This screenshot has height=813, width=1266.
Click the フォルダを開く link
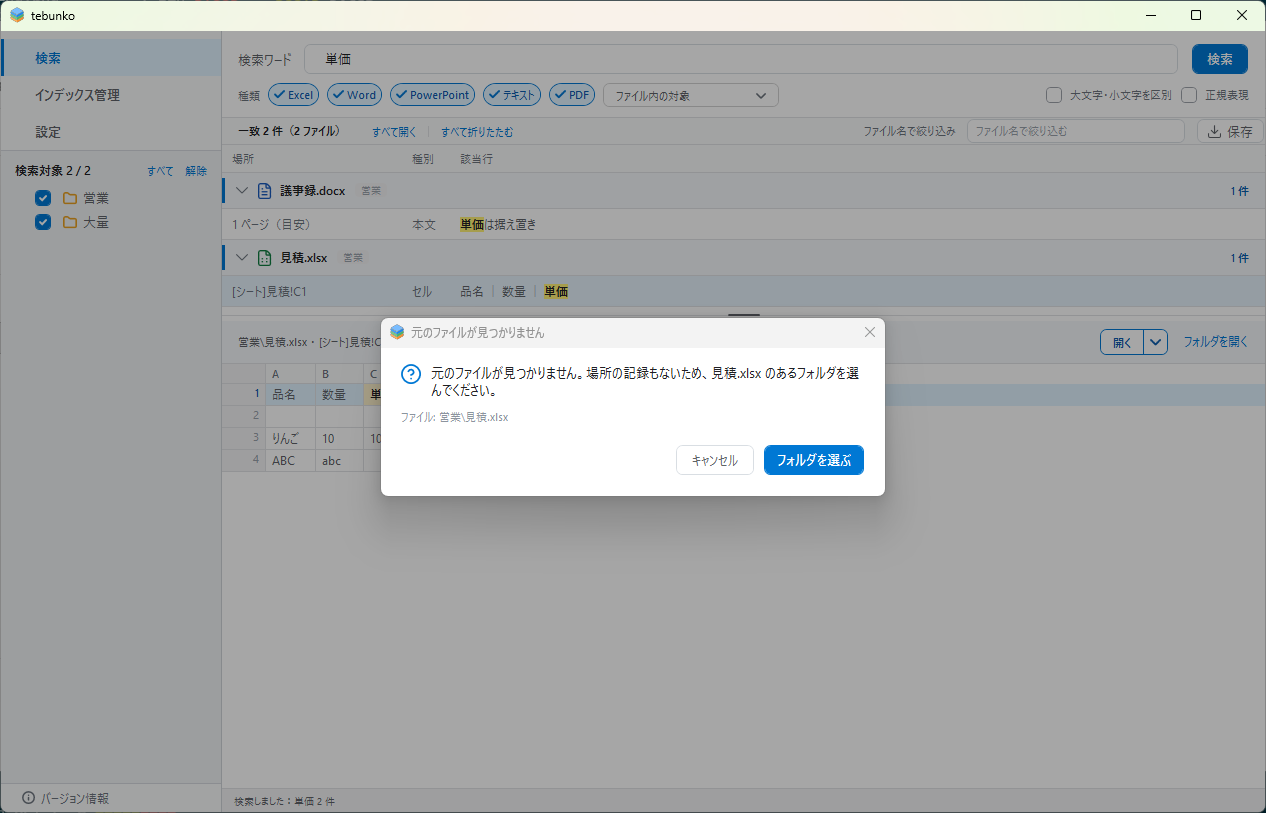coord(1216,341)
